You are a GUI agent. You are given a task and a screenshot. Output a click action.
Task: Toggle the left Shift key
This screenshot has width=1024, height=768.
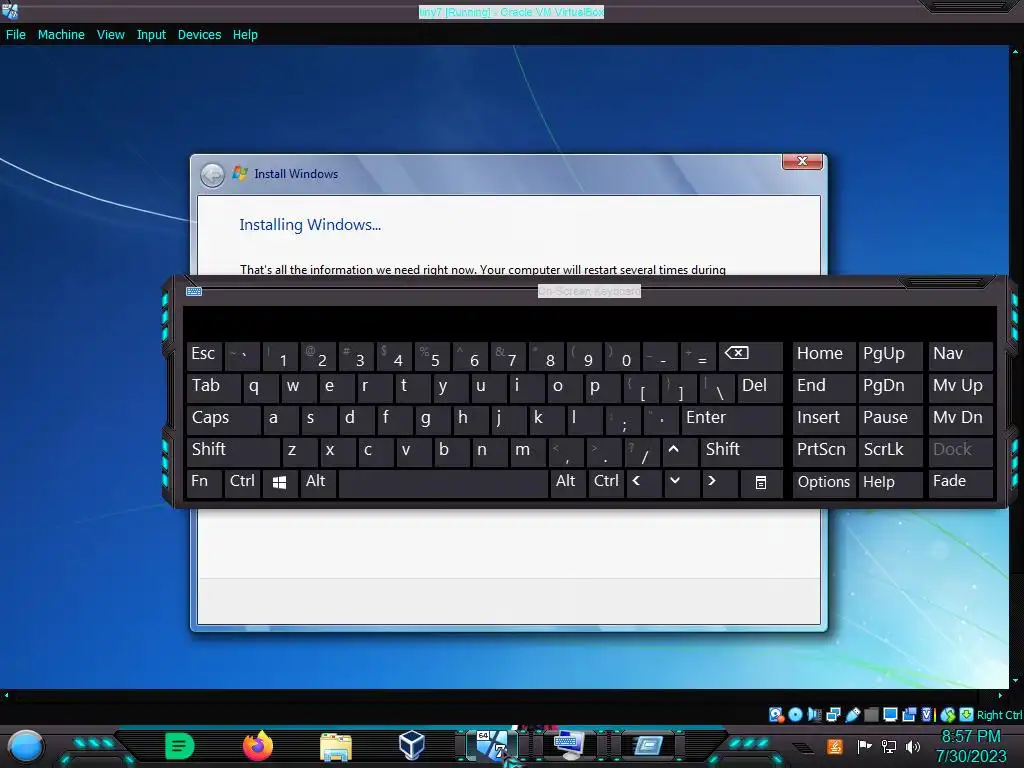tap(233, 452)
